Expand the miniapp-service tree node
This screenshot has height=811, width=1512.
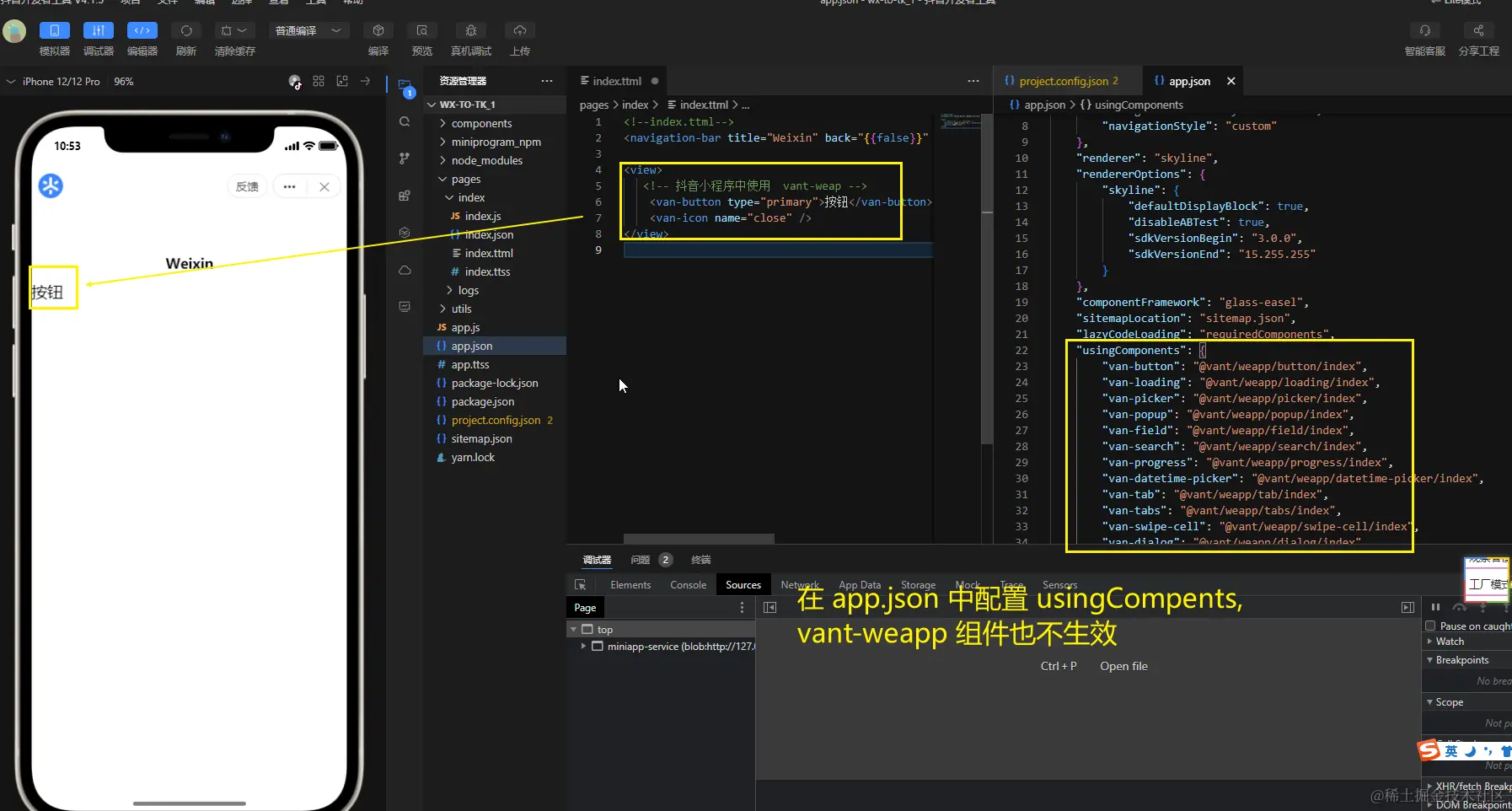coord(583,647)
